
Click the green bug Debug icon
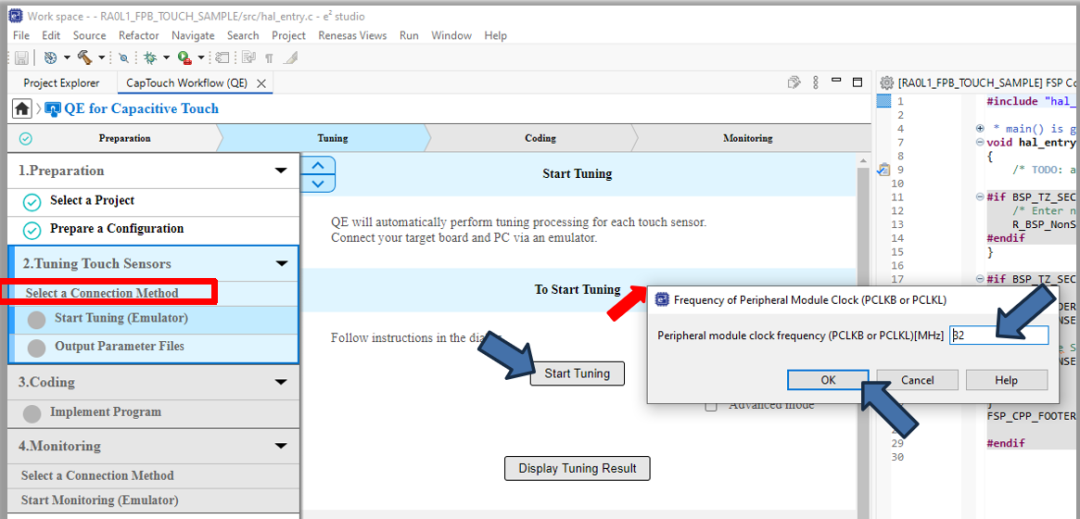[x=149, y=58]
